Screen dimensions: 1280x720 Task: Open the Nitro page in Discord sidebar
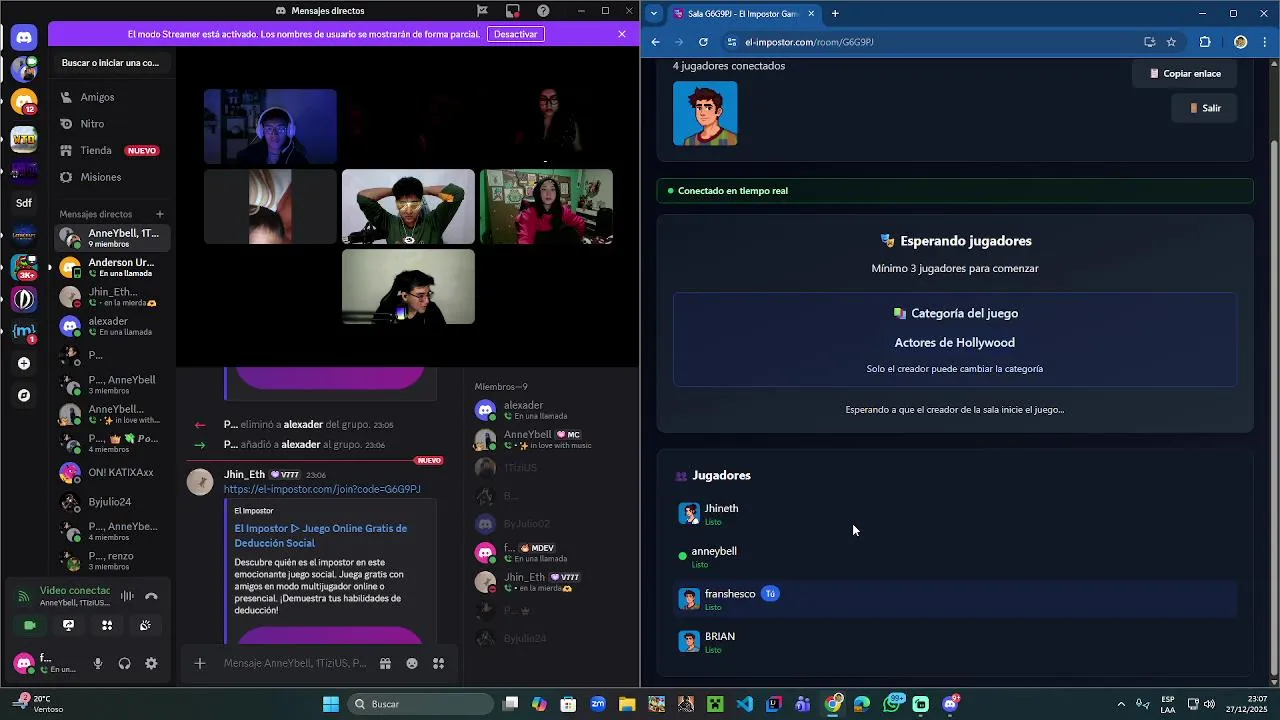coord(112,124)
